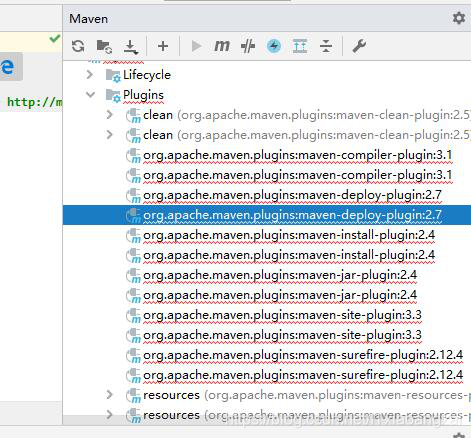Select the second clean plugin row
The height and width of the screenshot is (438, 471).
pos(267,135)
